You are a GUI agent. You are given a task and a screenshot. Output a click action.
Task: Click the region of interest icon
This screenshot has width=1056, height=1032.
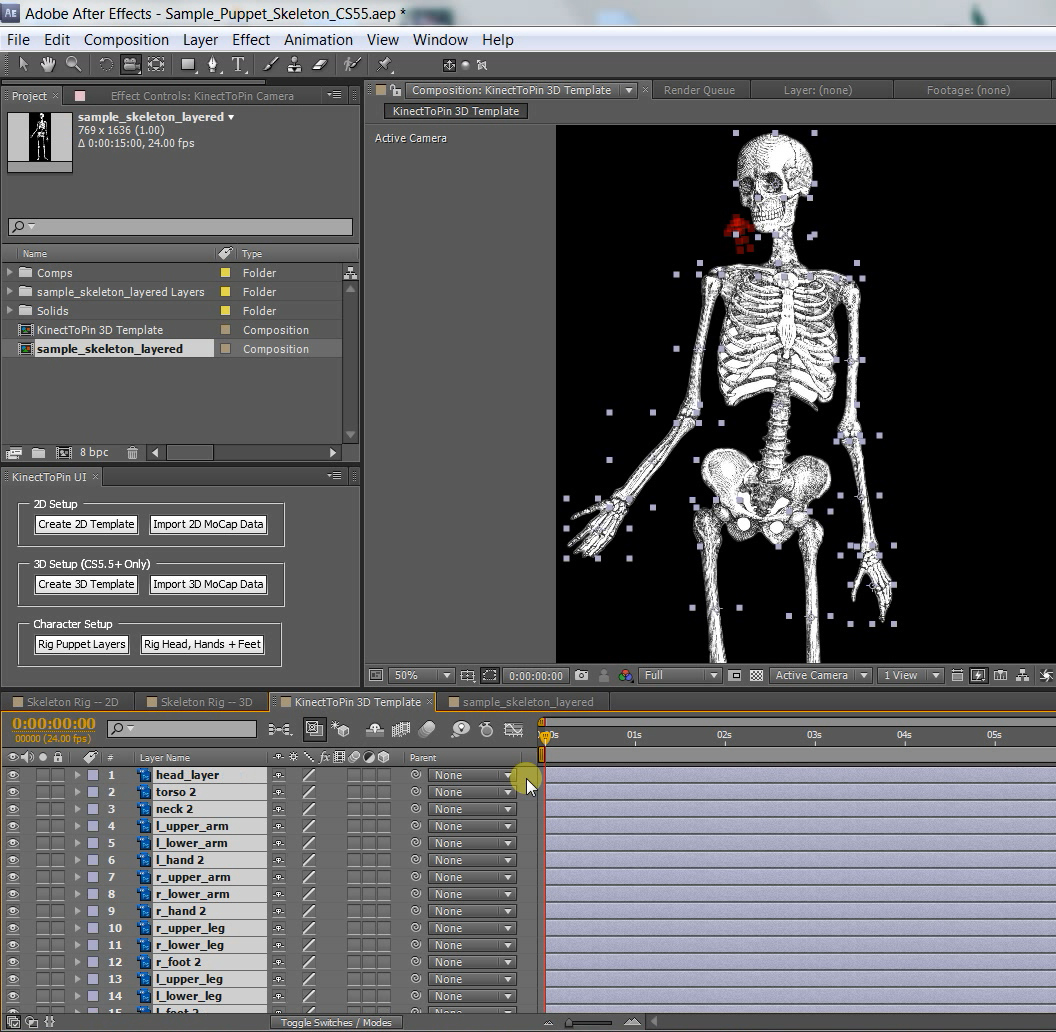[x=490, y=675]
